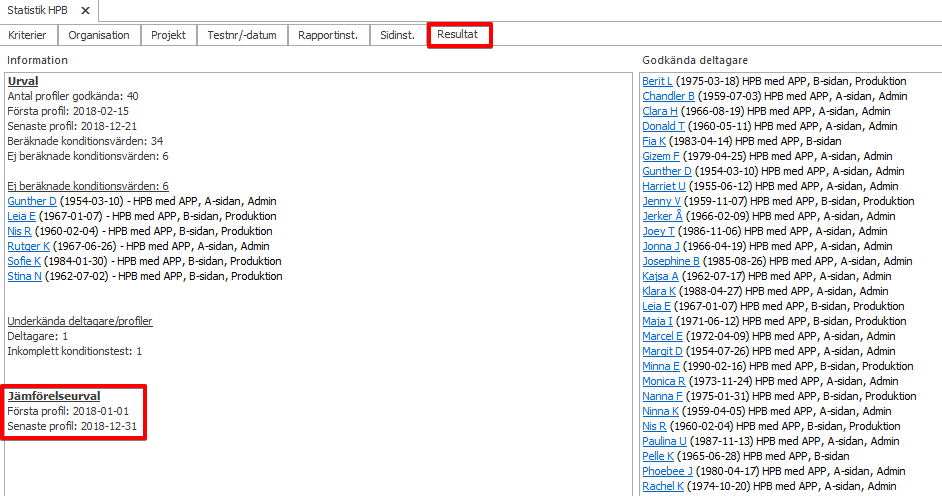Click 'Första profil: 2018-01-01' line
Screen dimensions: 942x496
click(x=68, y=411)
